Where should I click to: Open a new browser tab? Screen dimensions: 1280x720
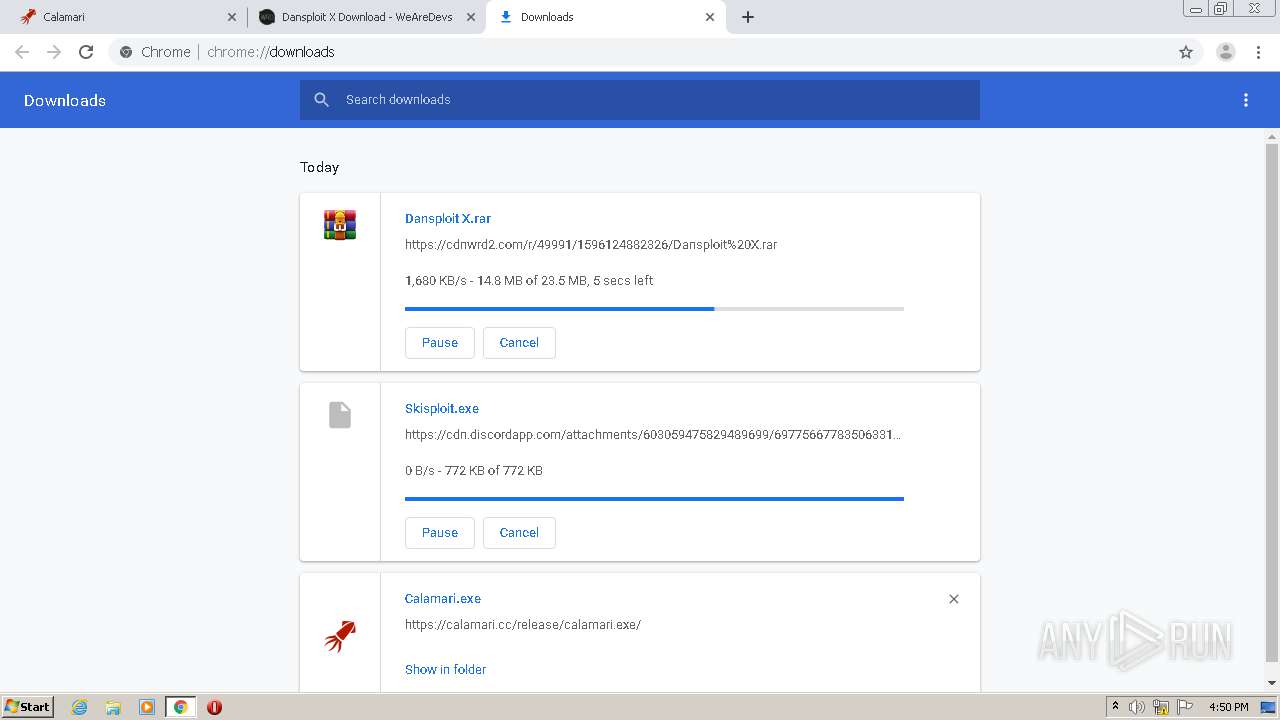pyautogui.click(x=748, y=17)
